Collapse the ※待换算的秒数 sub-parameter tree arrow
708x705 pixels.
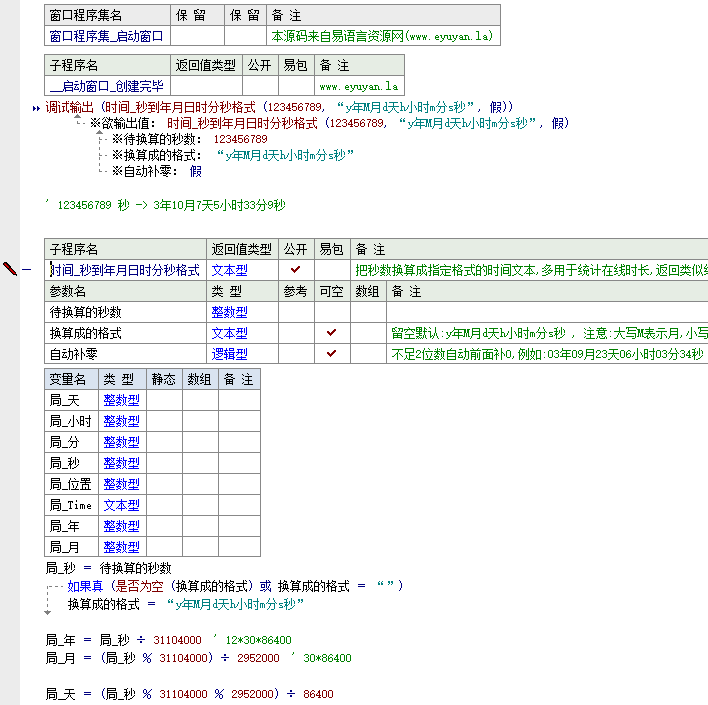(x=99, y=132)
